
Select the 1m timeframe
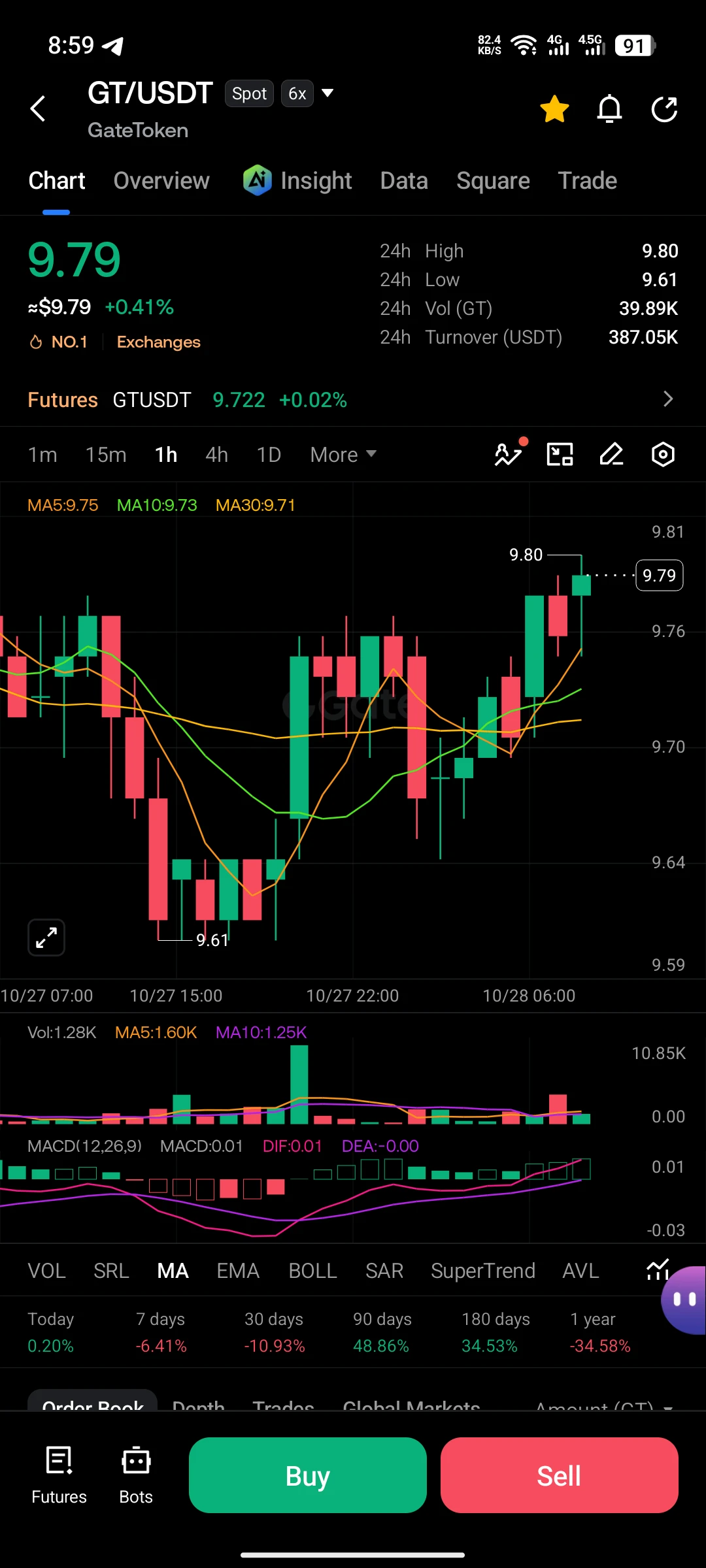42,454
